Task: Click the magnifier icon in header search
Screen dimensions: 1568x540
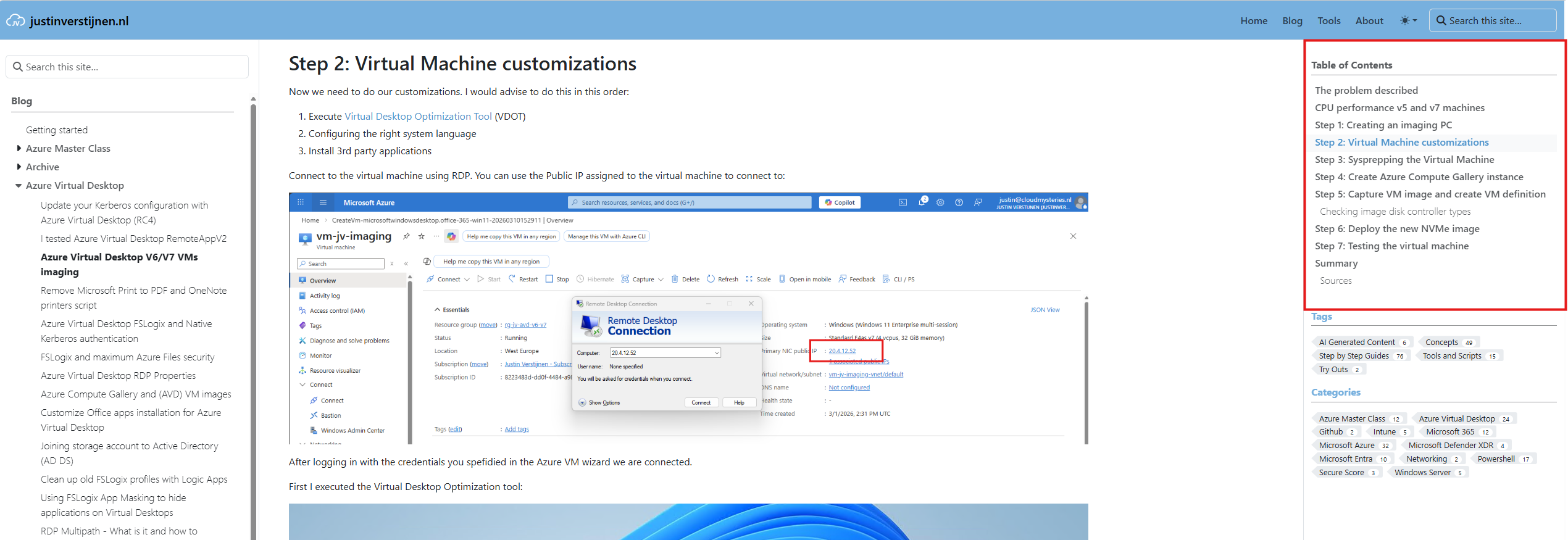Action: [x=1441, y=20]
